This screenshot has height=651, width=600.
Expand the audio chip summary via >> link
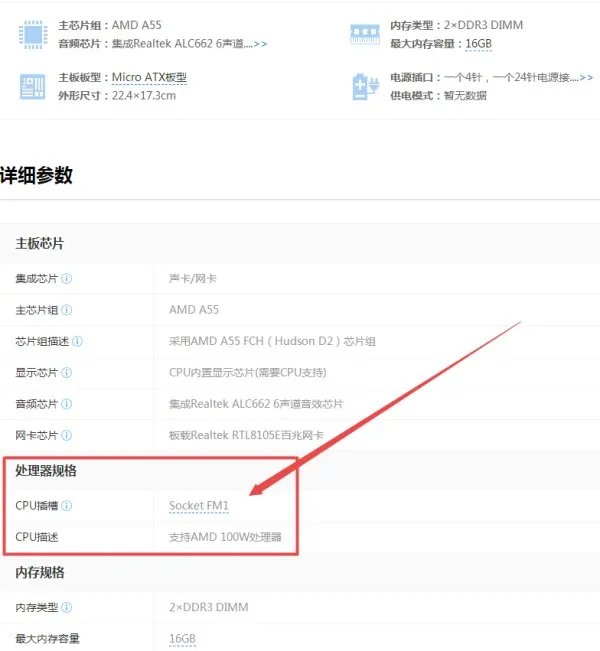(260, 44)
